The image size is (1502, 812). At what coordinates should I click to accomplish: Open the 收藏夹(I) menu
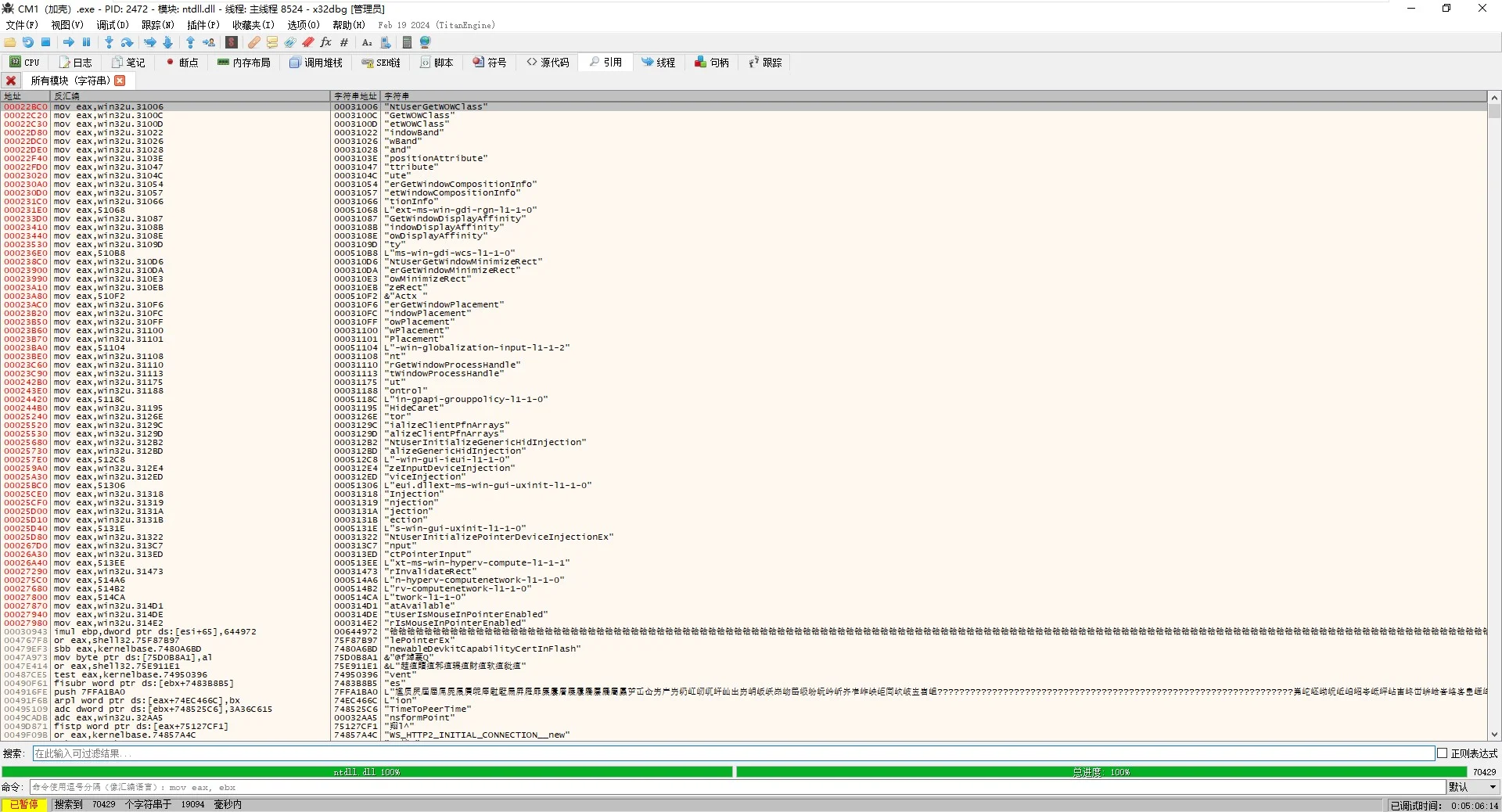coord(253,25)
